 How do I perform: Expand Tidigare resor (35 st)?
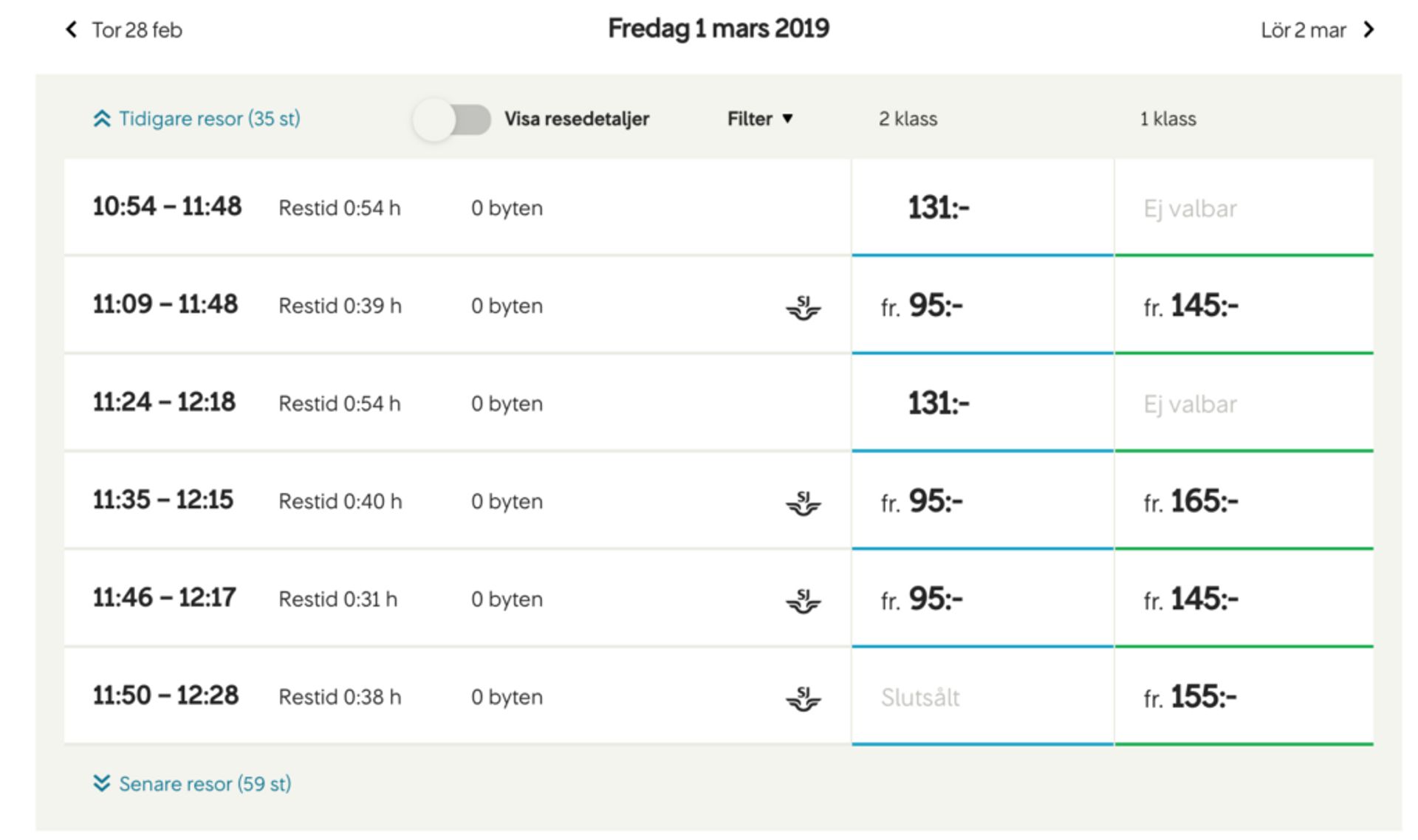coord(197,119)
